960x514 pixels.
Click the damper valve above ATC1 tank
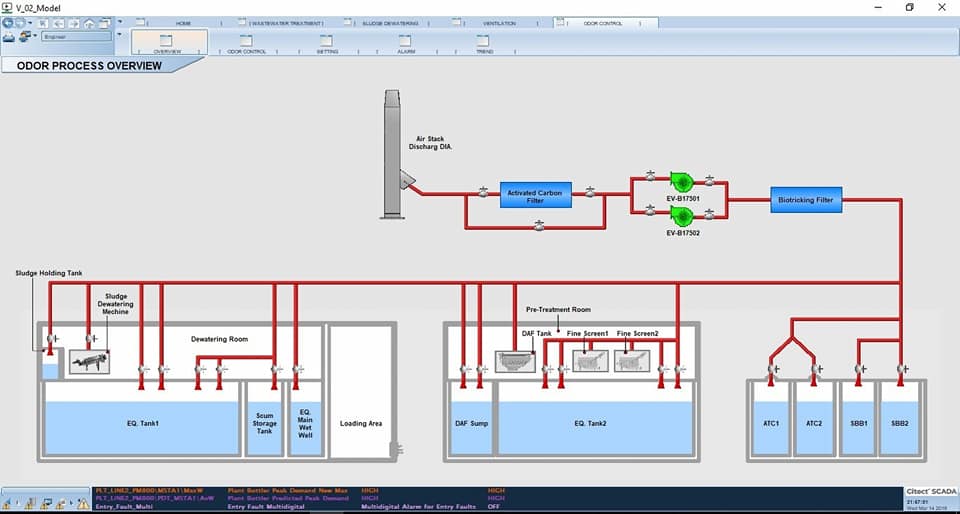click(773, 370)
